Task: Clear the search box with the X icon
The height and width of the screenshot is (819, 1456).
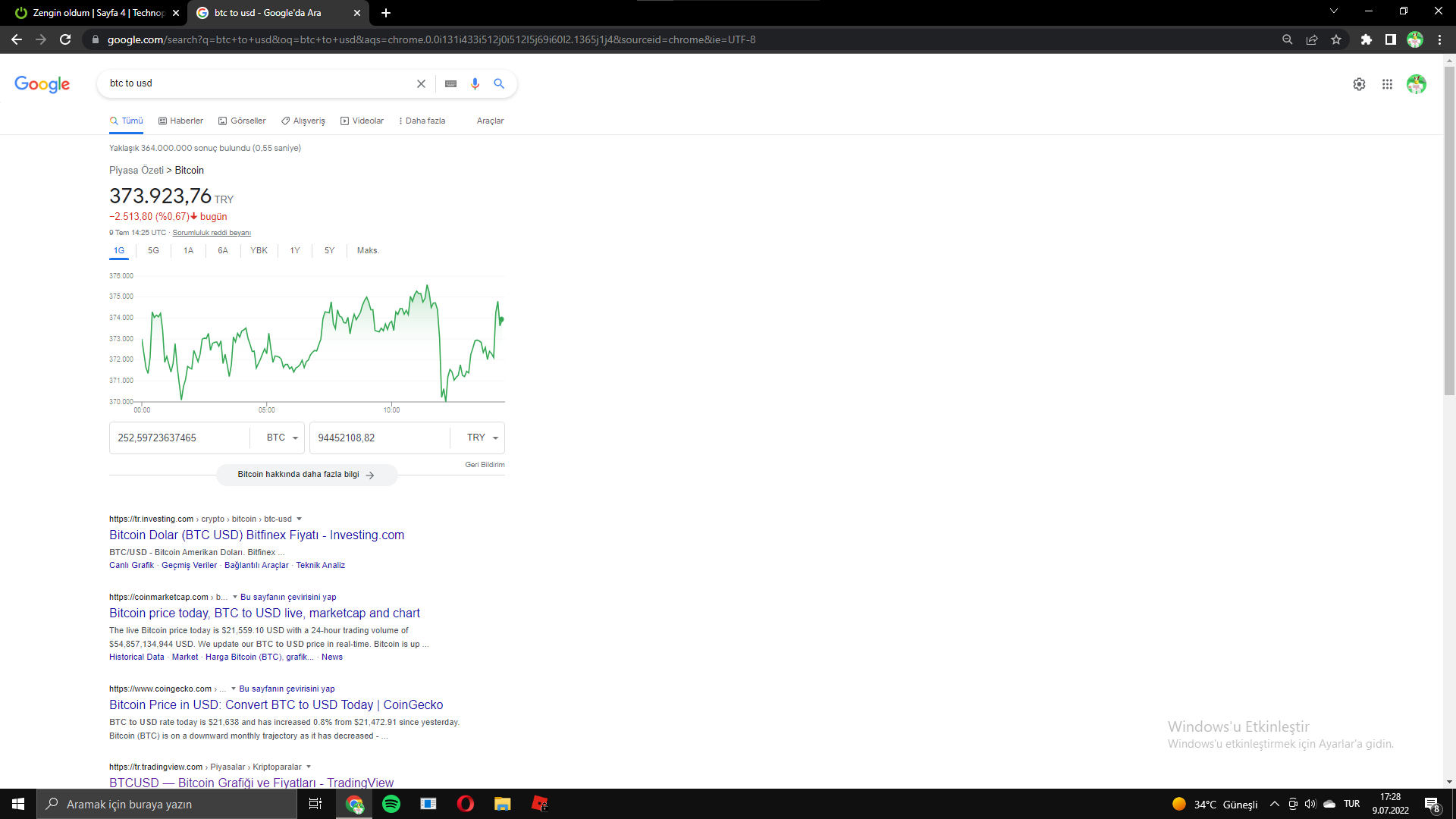Action: coord(421,83)
